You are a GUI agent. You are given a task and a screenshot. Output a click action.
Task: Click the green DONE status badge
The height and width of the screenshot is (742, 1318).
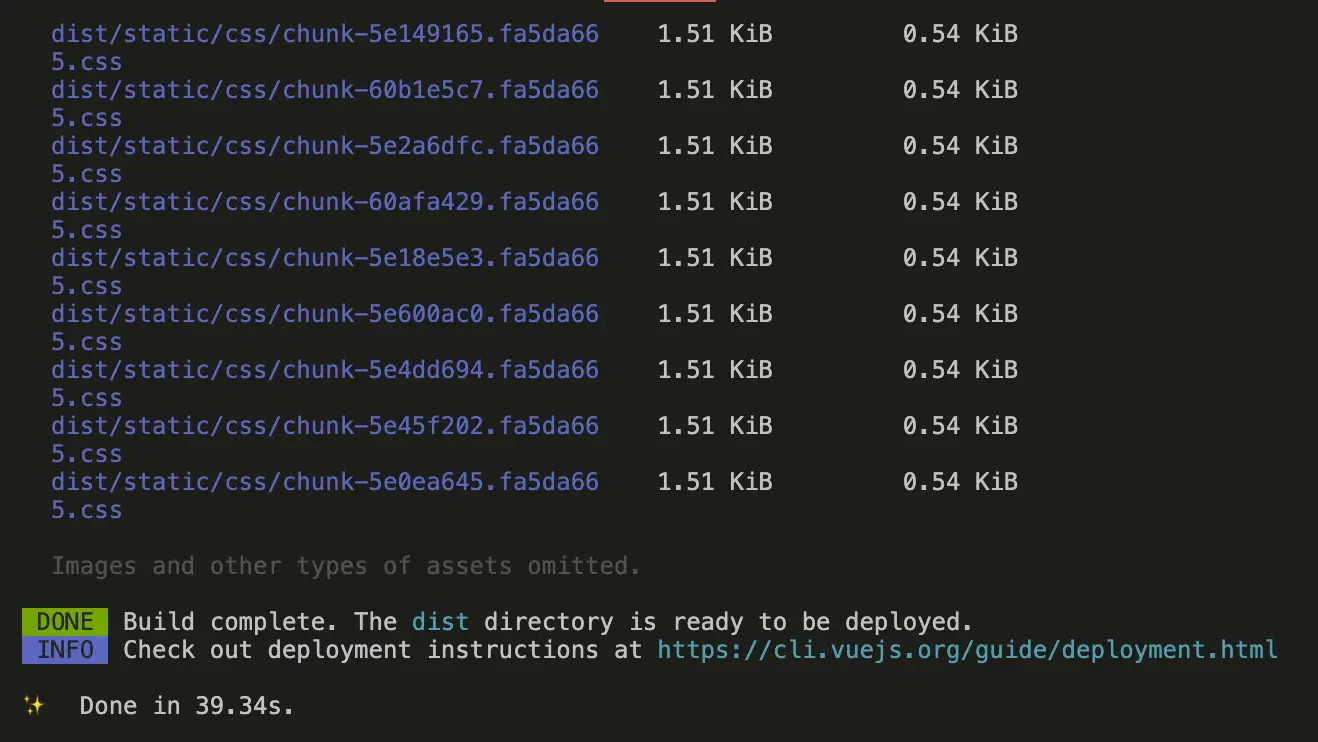[64, 621]
